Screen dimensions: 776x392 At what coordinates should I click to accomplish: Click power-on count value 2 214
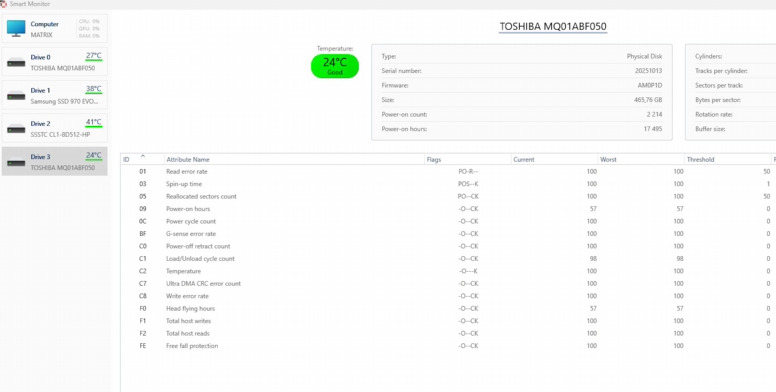click(654, 114)
